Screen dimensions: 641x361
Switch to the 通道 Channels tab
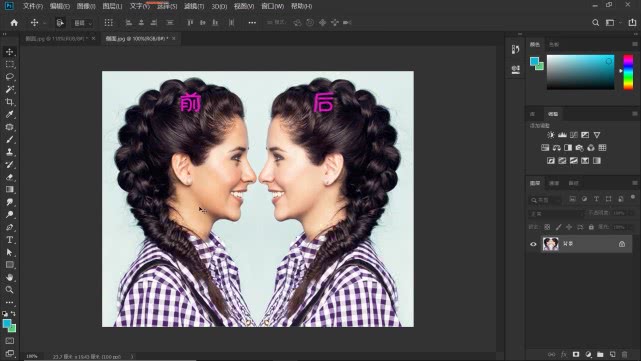pos(554,183)
